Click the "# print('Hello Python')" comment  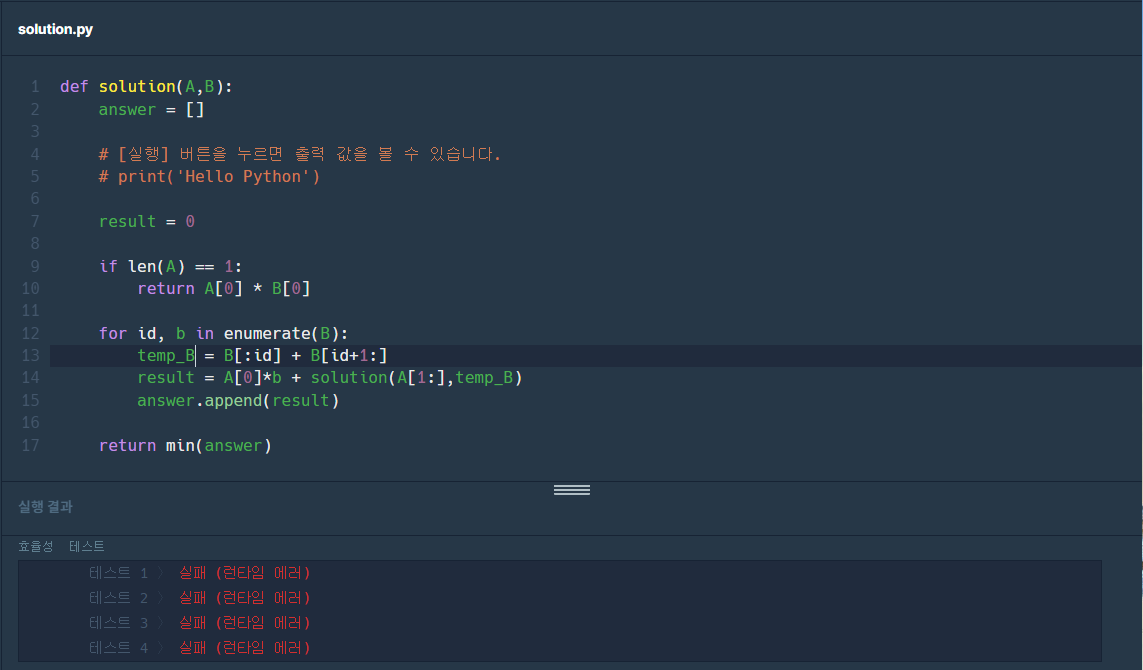[x=209, y=176]
